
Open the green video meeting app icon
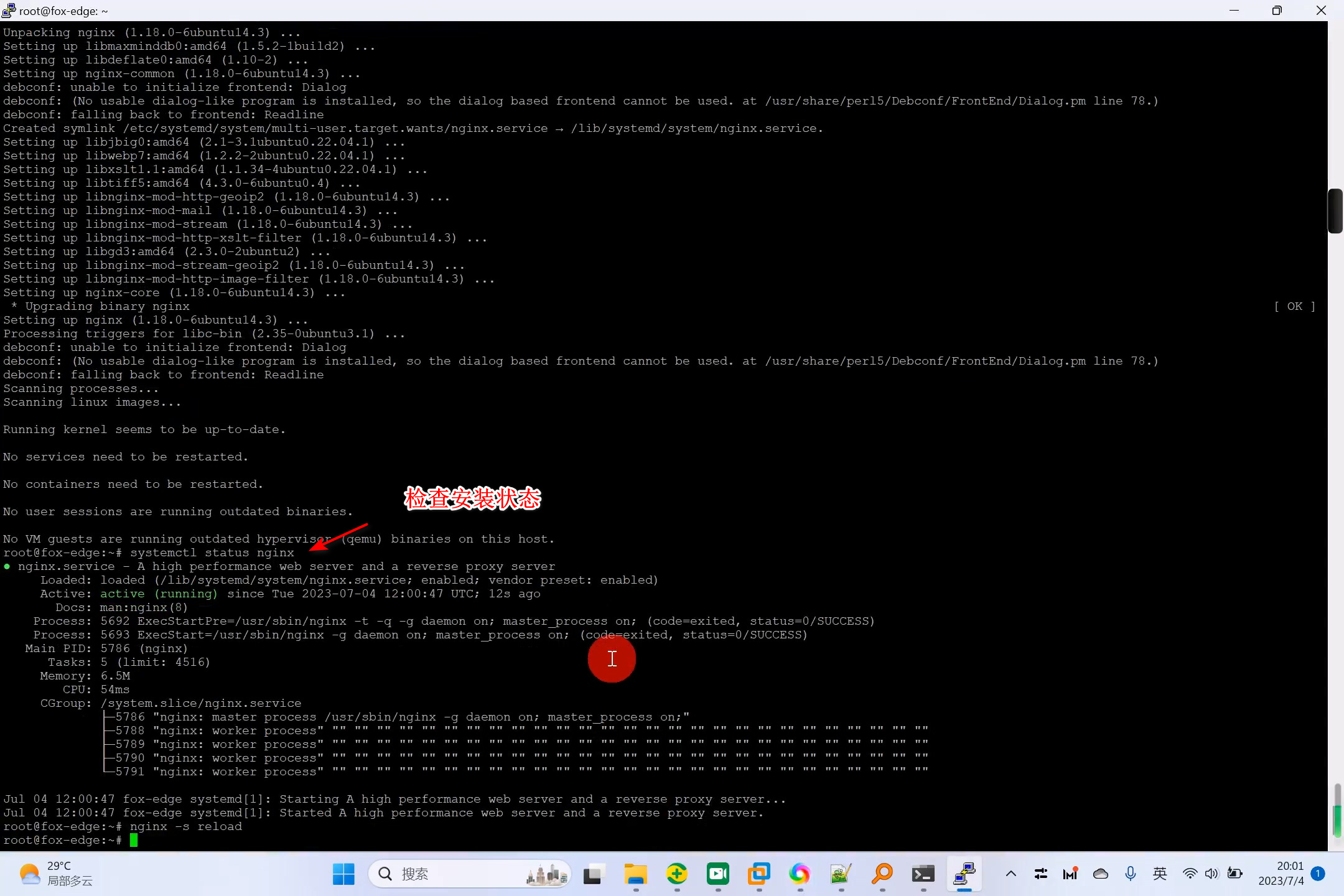click(x=718, y=874)
